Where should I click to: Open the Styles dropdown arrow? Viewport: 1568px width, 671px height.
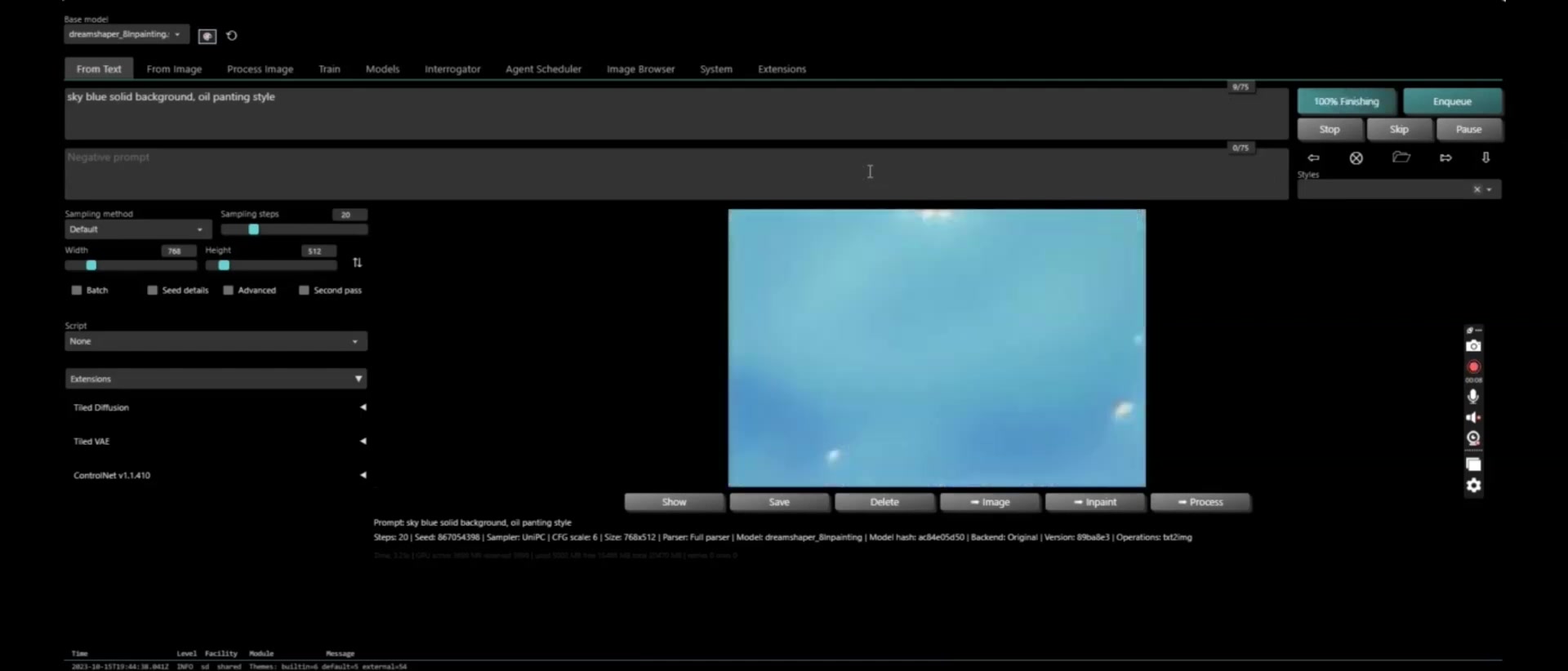tap(1490, 189)
